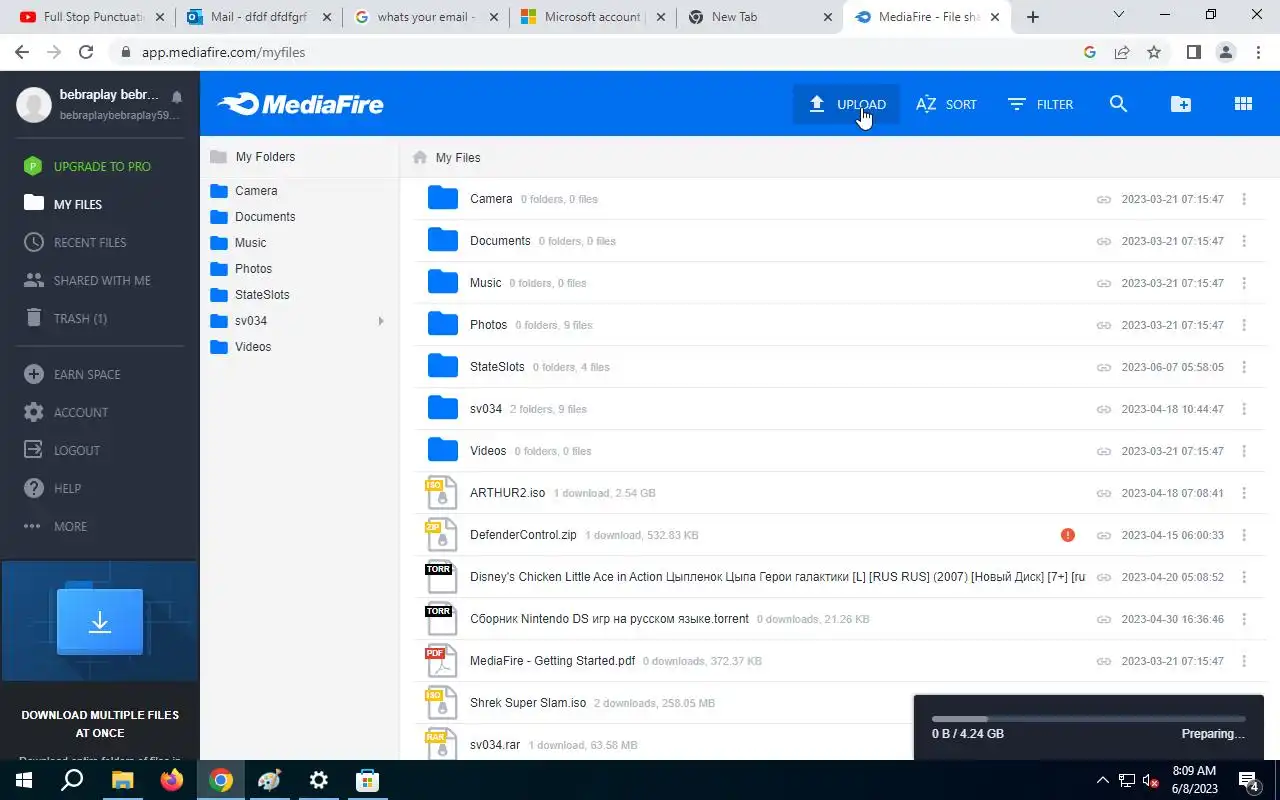
Task: Click the download multiple files promo image
Action: (x=100, y=621)
